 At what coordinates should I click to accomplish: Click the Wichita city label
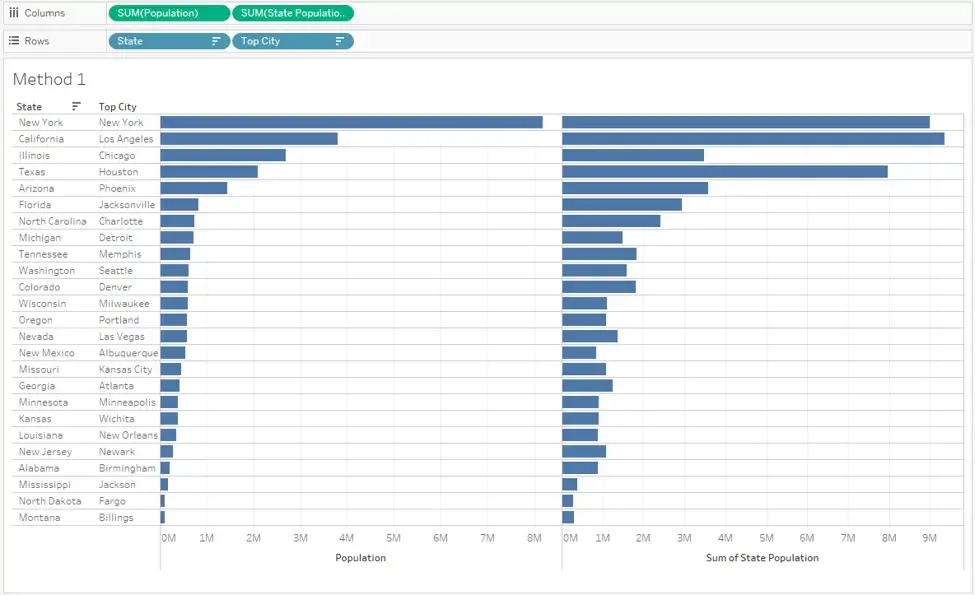pos(116,419)
